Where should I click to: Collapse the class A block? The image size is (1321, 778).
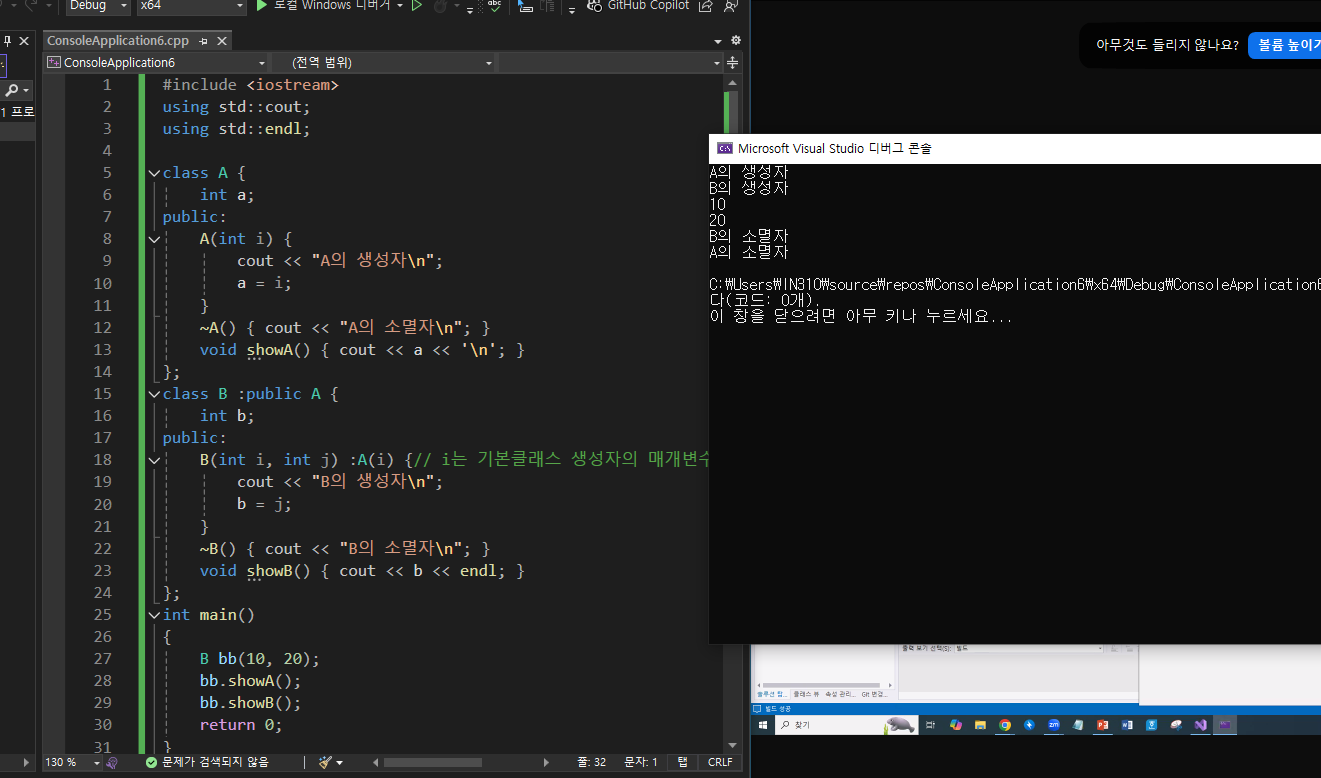154,173
